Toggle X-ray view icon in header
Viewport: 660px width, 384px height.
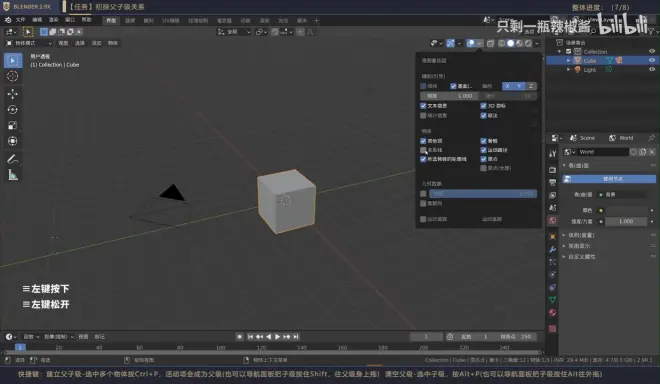pyautogui.click(x=491, y=43)
